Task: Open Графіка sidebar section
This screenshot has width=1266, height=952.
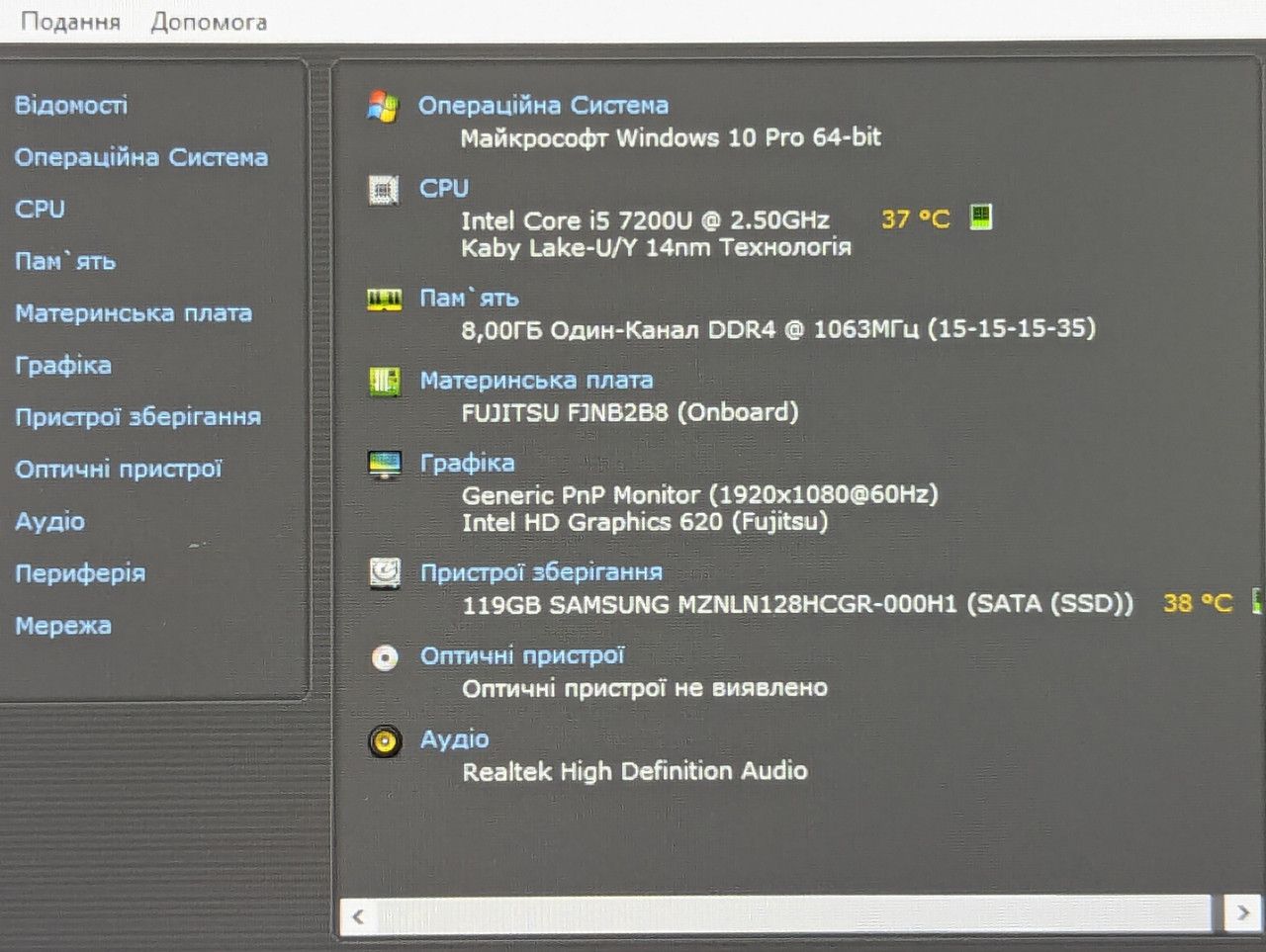Action: tap(63, 365)
